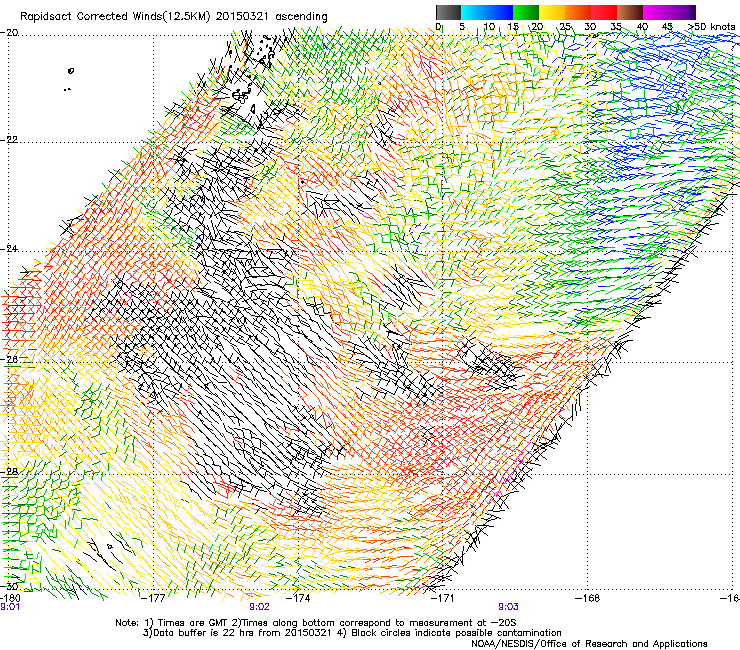Click the purple '9:01' time label

pos(10,607)
